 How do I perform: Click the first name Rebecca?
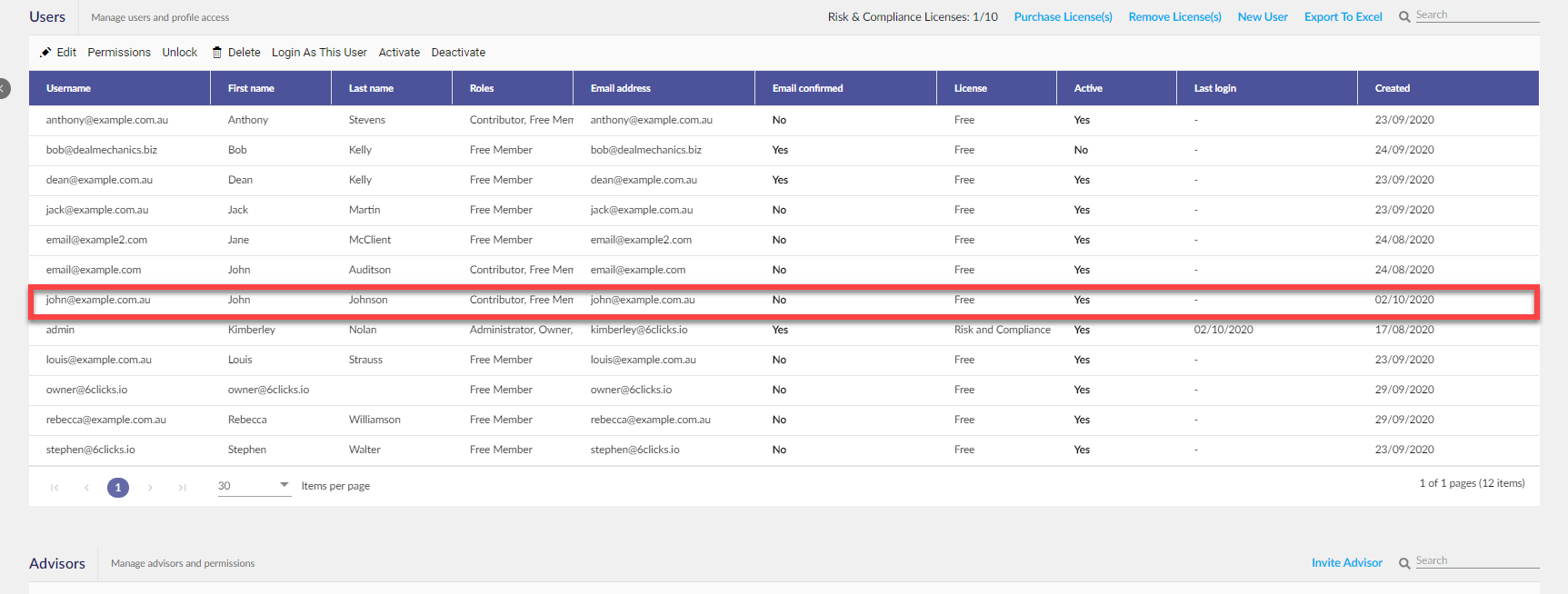247,420
